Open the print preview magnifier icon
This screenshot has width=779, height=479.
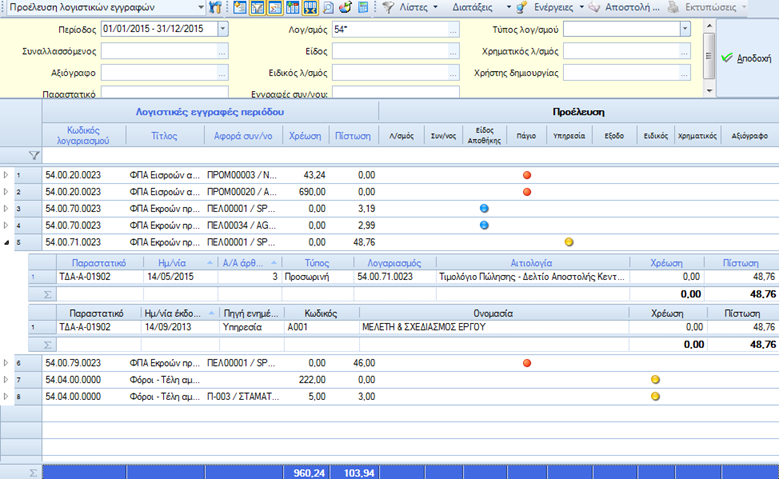coord(328,7)
